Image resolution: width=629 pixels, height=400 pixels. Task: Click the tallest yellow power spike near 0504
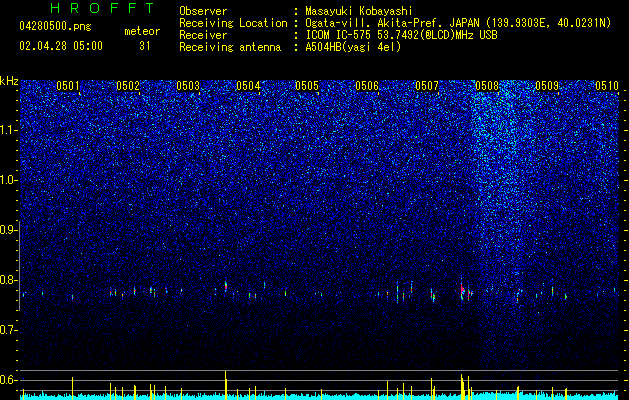pyautogui.click(x=225, y=385)
